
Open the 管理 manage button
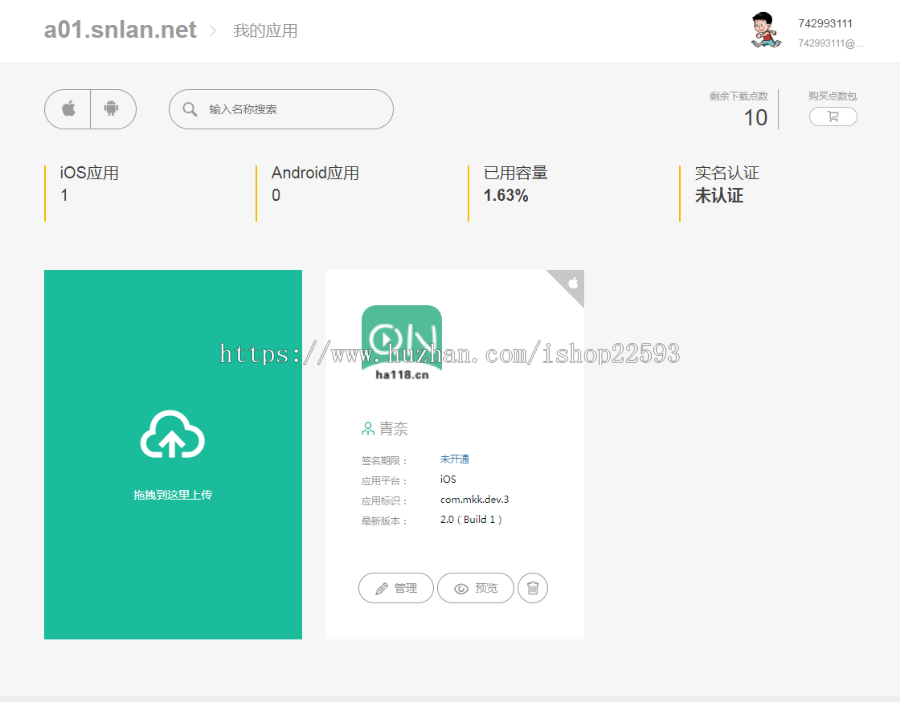pos(396,588)
